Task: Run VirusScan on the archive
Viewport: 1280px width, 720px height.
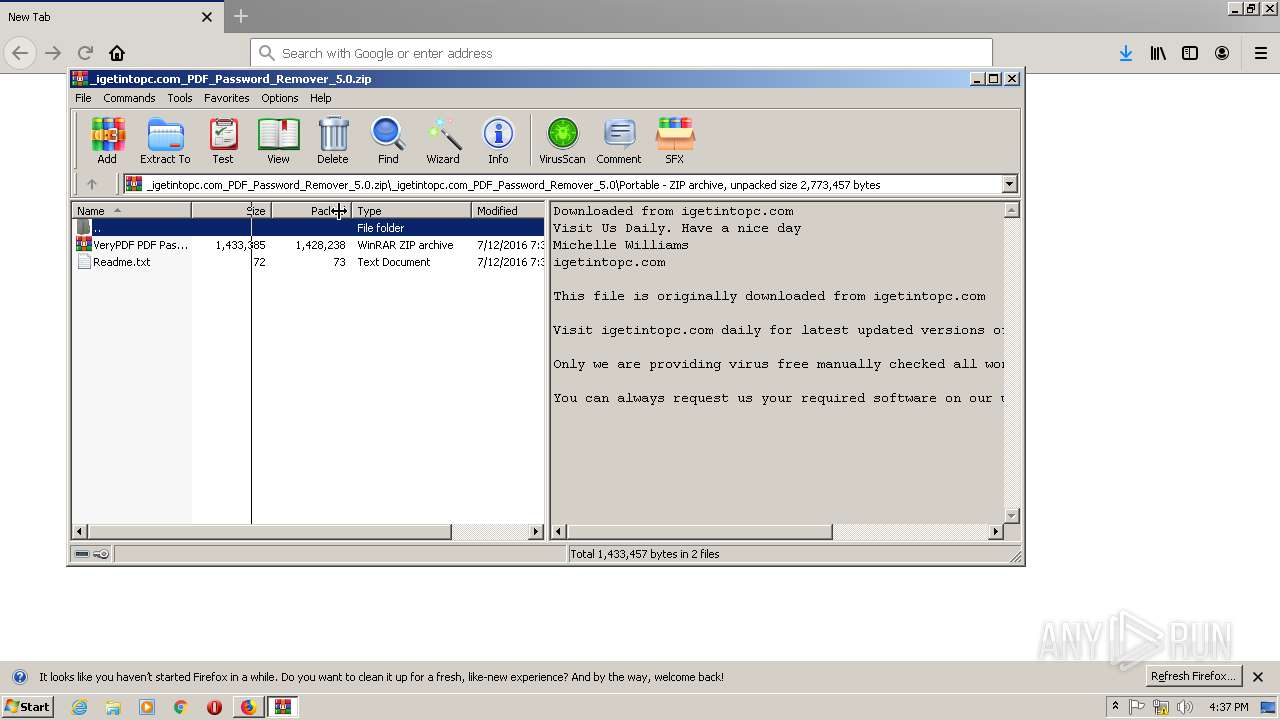Action: [x=562, y=140]
